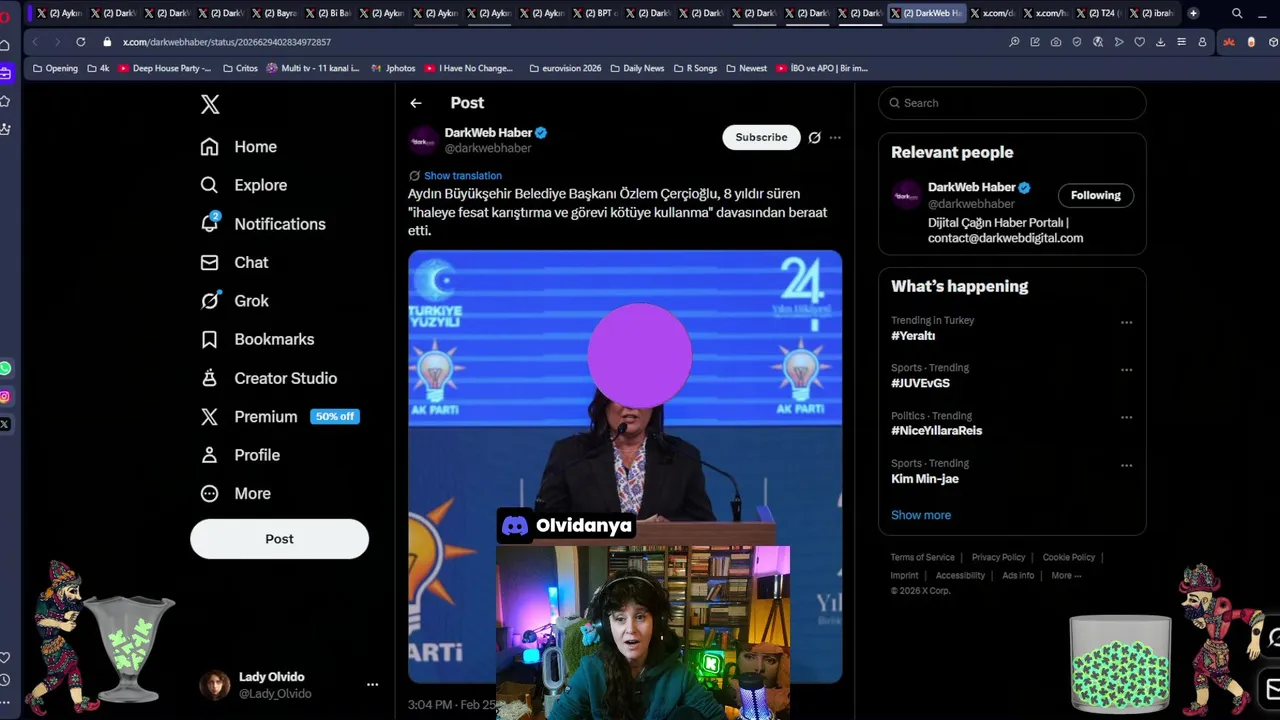Open the More menu in the sidebar

[235, 494]
